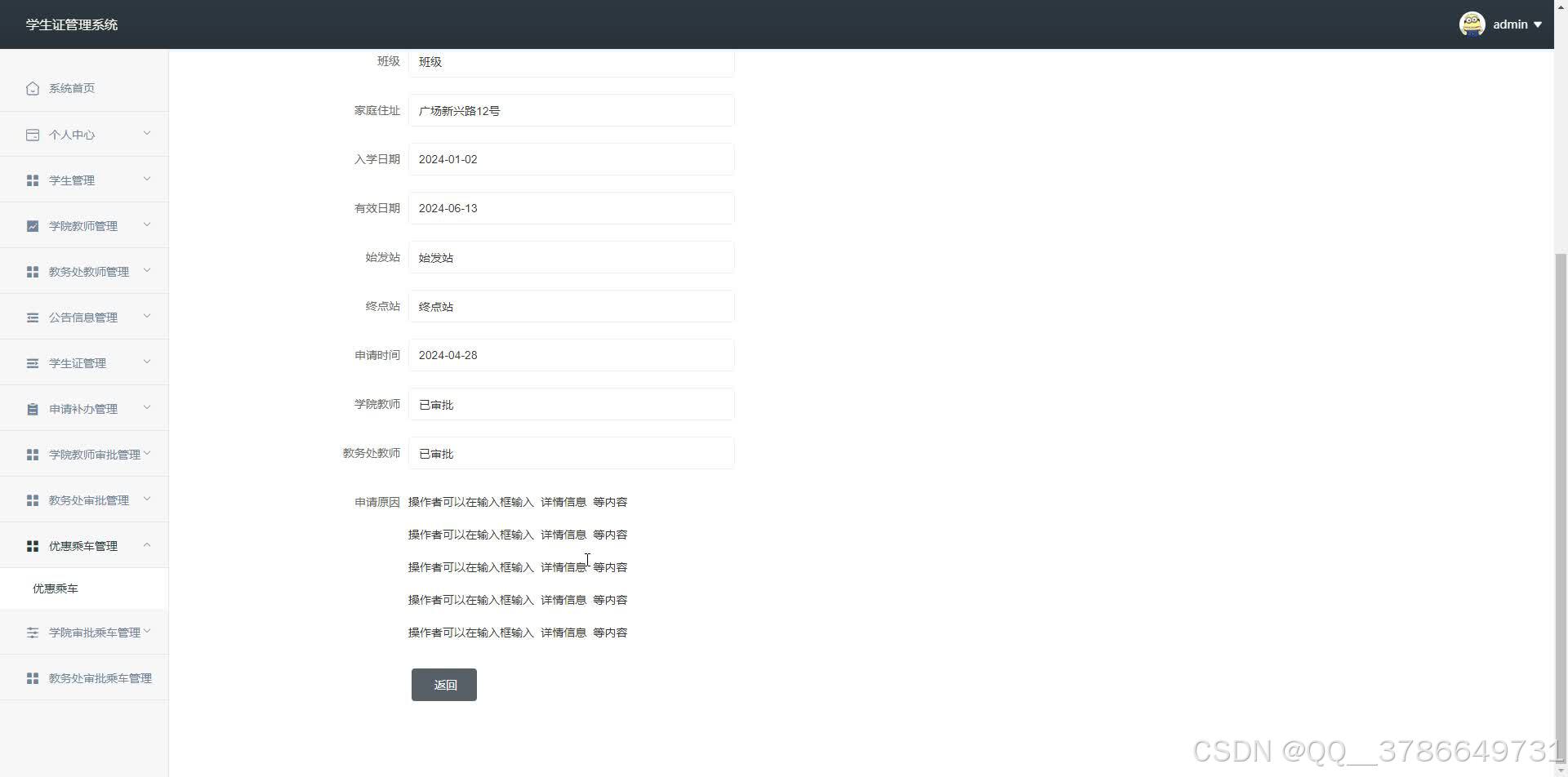Click the chart icon beside 学院教师管理
The height and width of the screenshot is (777, 1568).
[x=33, y=226]
